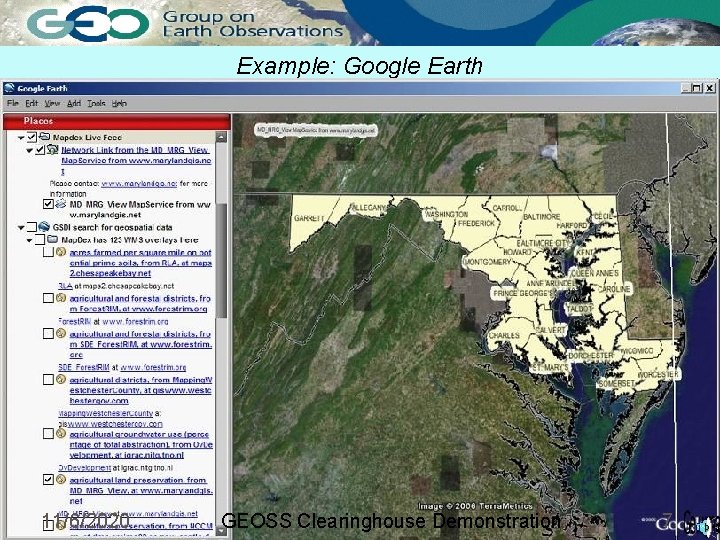Viewport: 720px width, 540px height.
Task: Open the Edit menu
Action: tap(32, 103)
